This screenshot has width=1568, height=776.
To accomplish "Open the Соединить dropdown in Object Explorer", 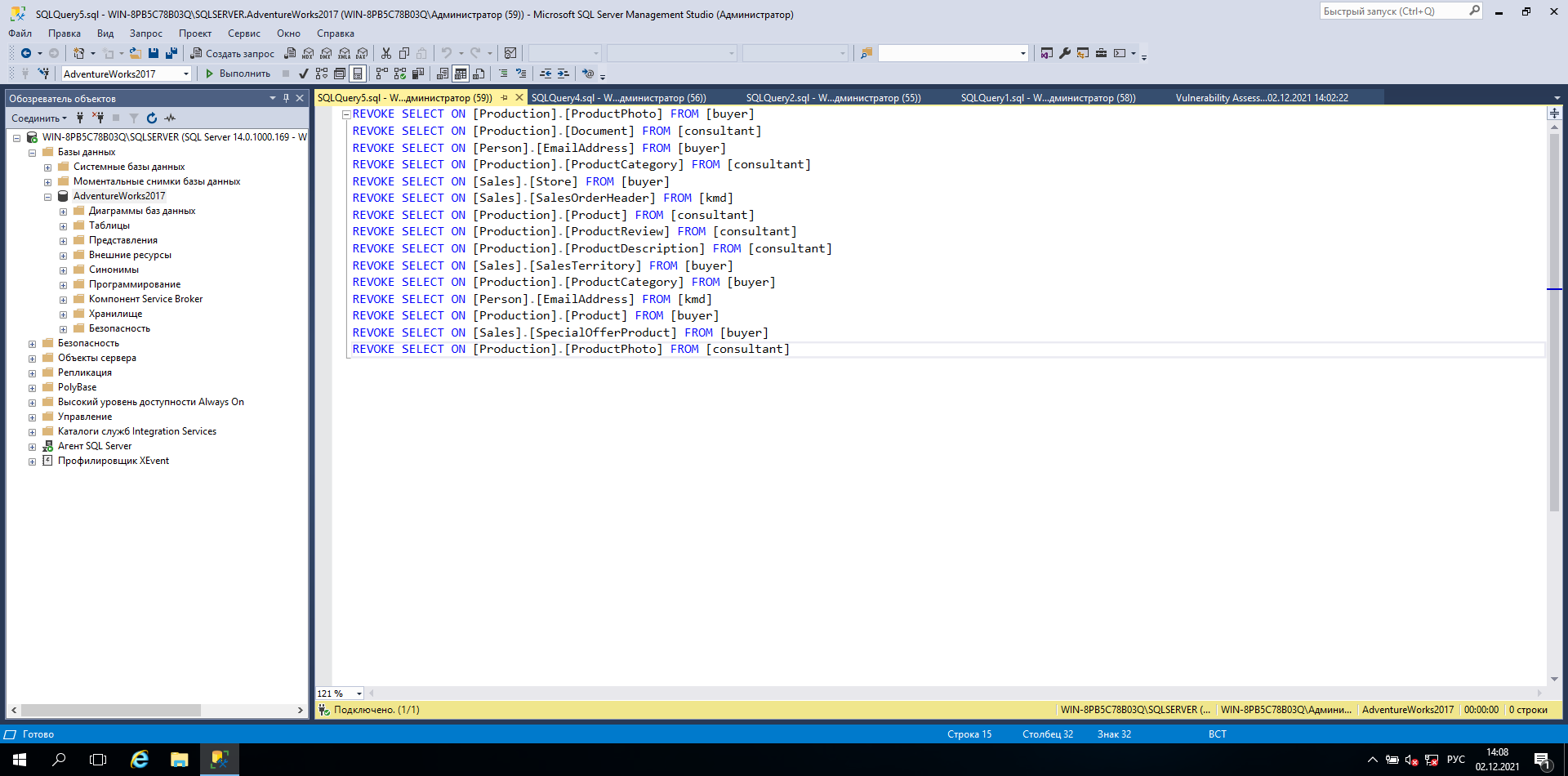I will (39, 118).
